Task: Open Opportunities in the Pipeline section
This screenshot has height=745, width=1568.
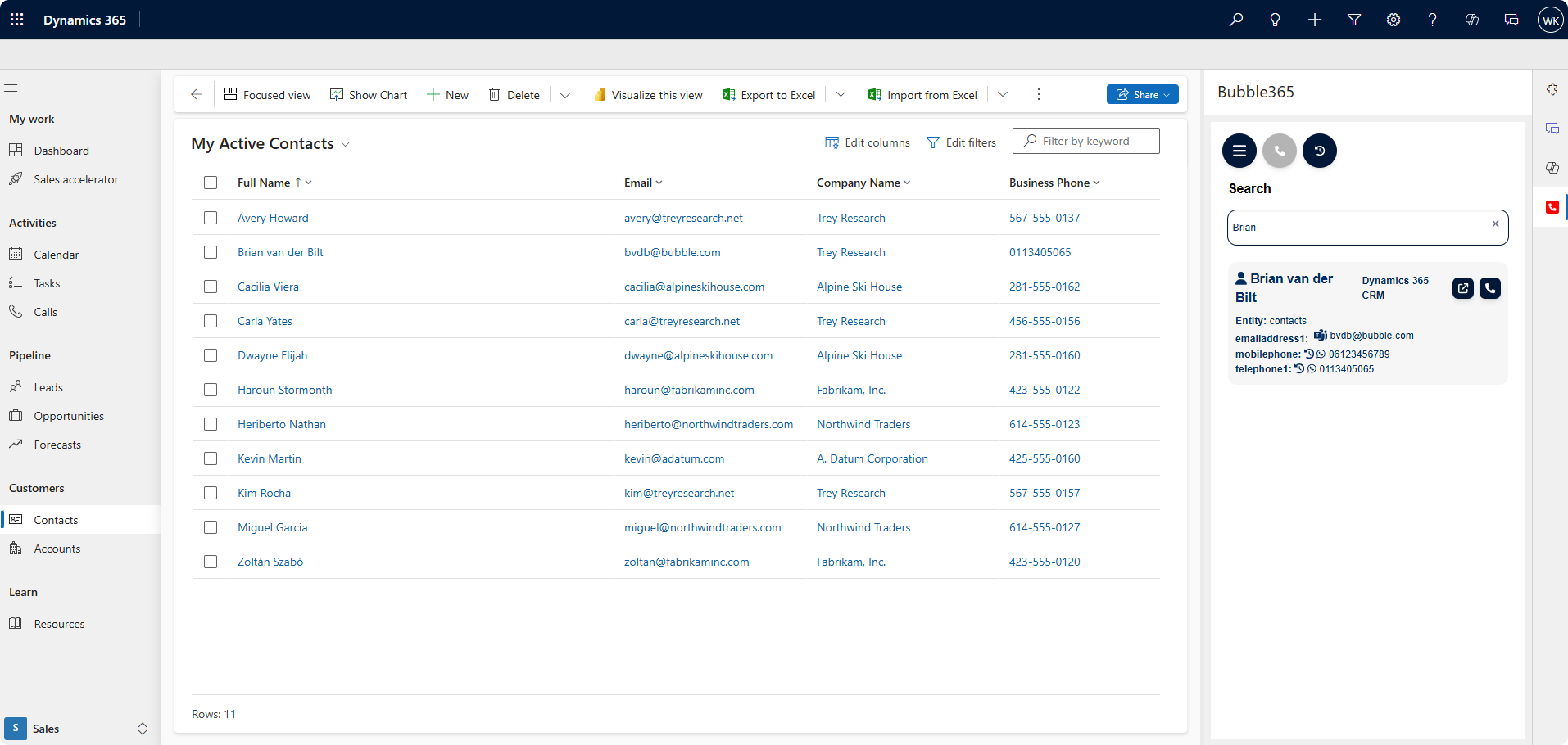Action: (69, 416)
